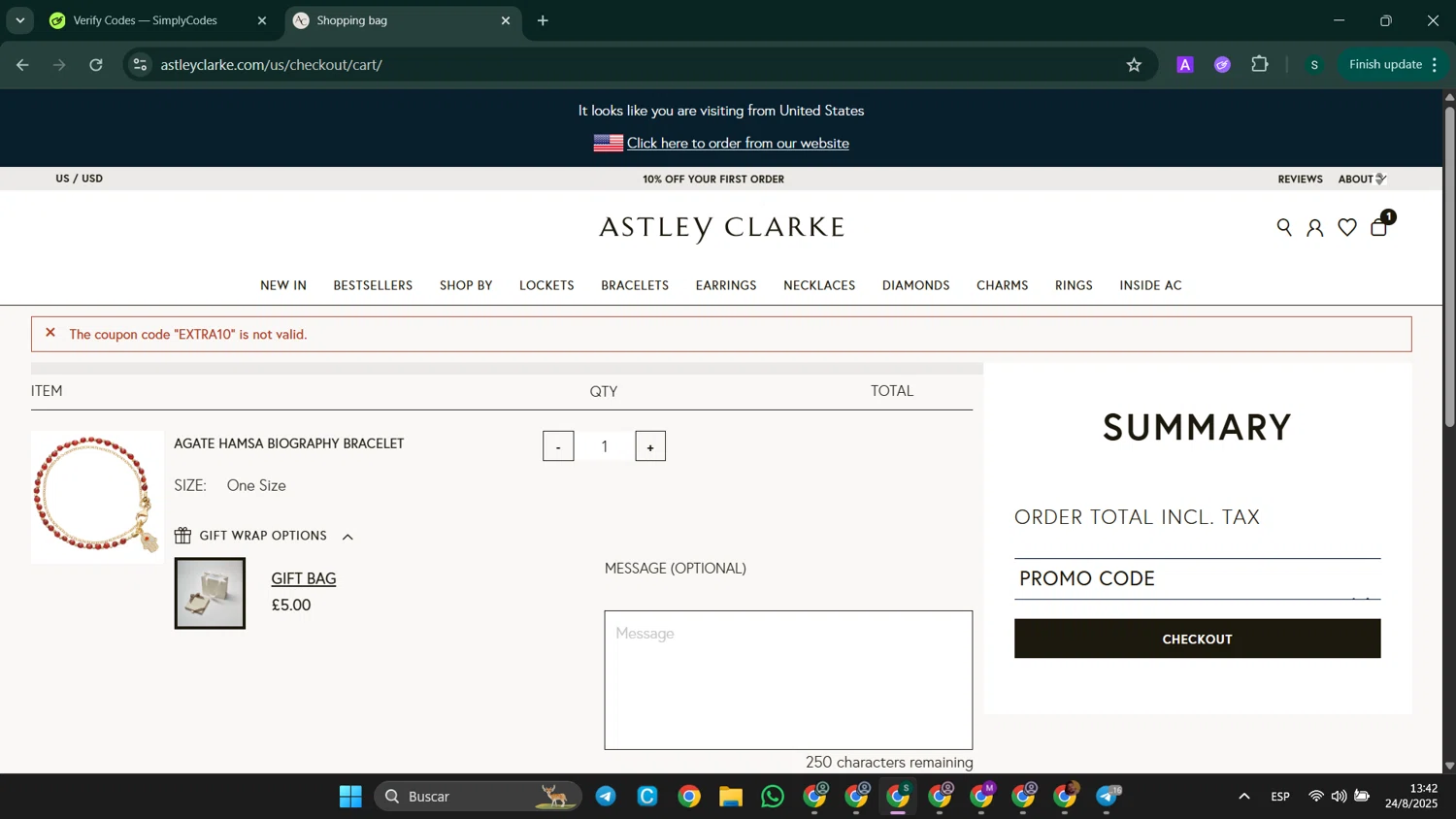This screenshot has width=1456, height=819.
Task: Open WhatsApp from taskbar
Action: click(x=773, y=797)
